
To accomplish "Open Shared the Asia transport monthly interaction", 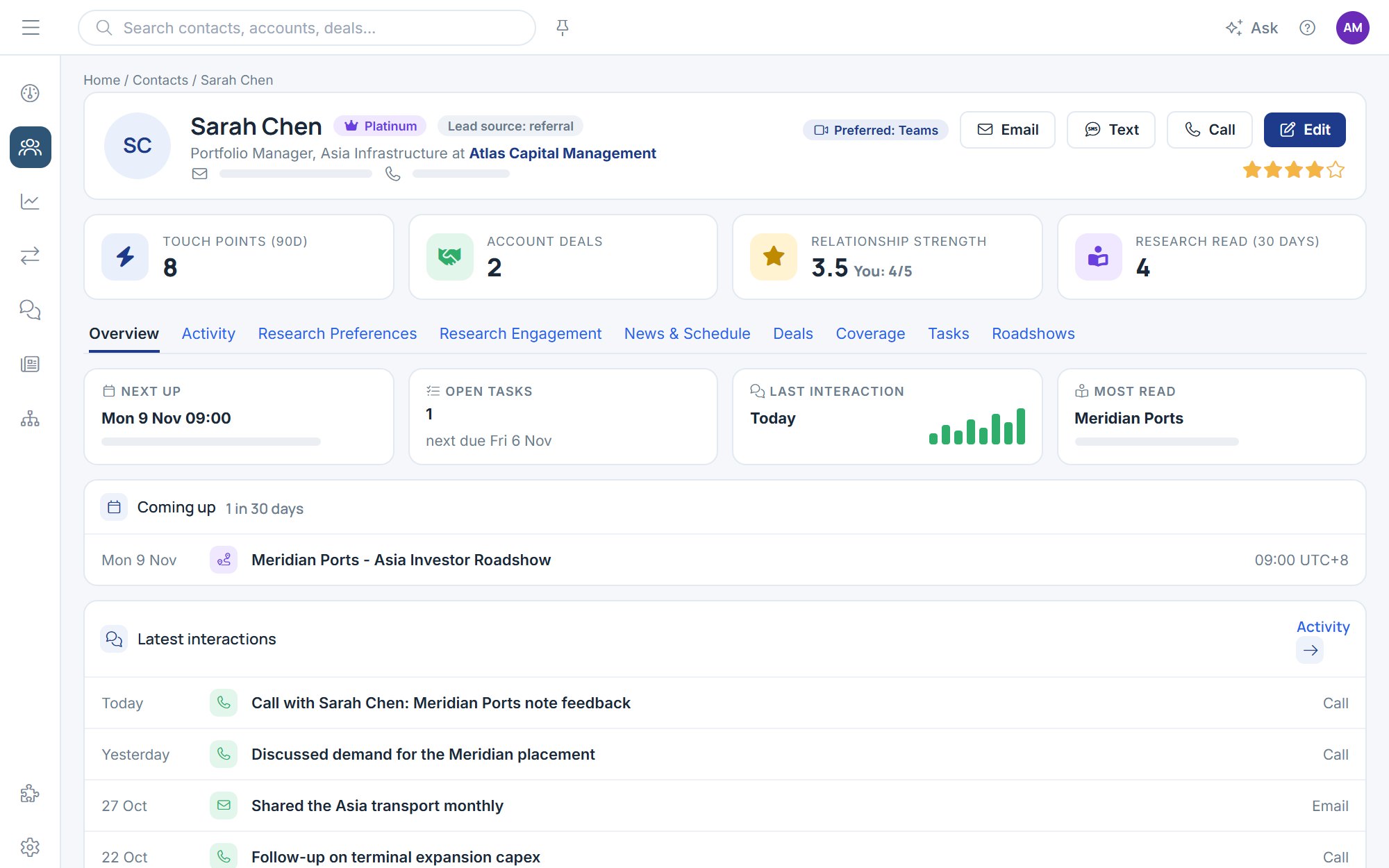I will pyautogui.click(x=725, y=806).
